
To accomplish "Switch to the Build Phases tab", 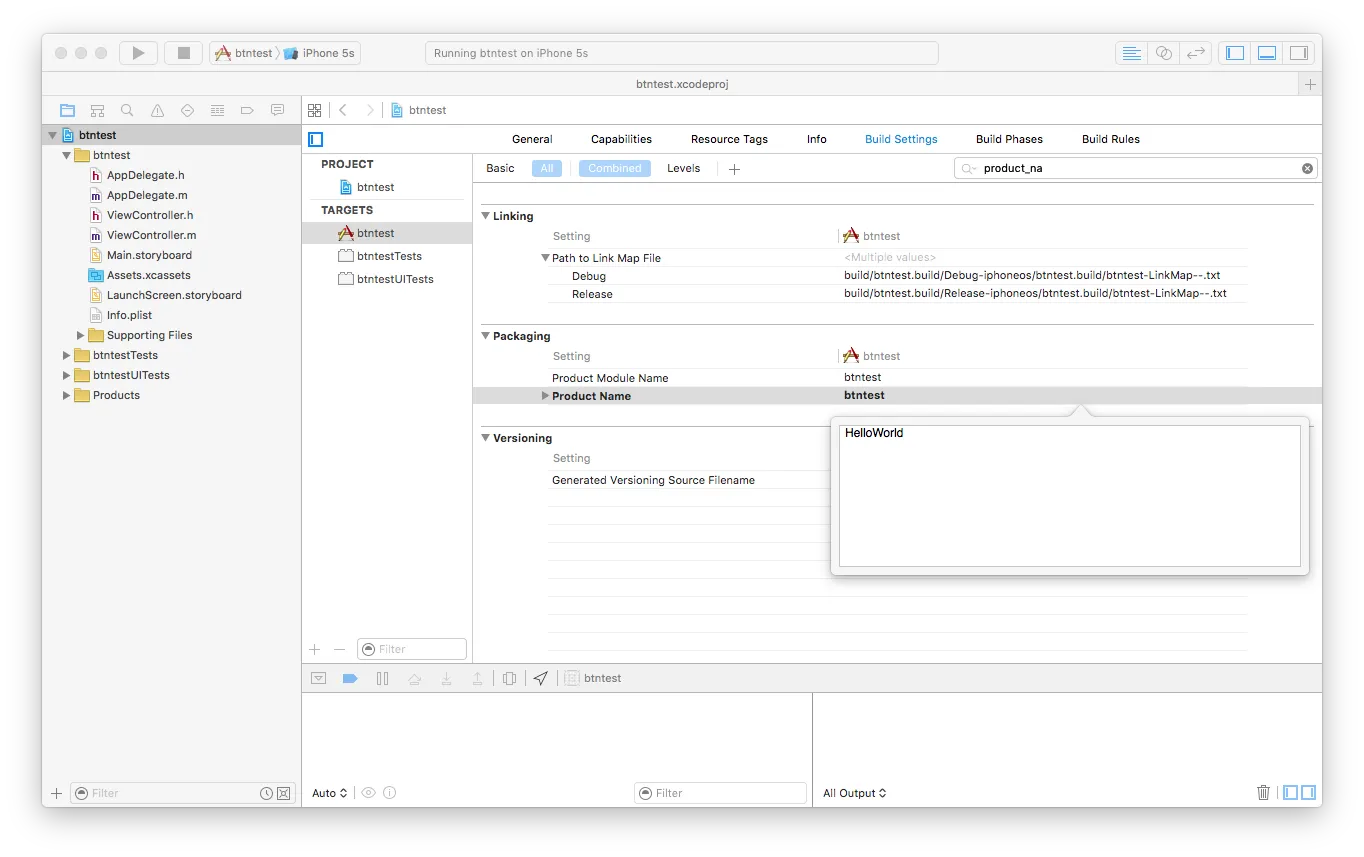I will pos(1009,139).
